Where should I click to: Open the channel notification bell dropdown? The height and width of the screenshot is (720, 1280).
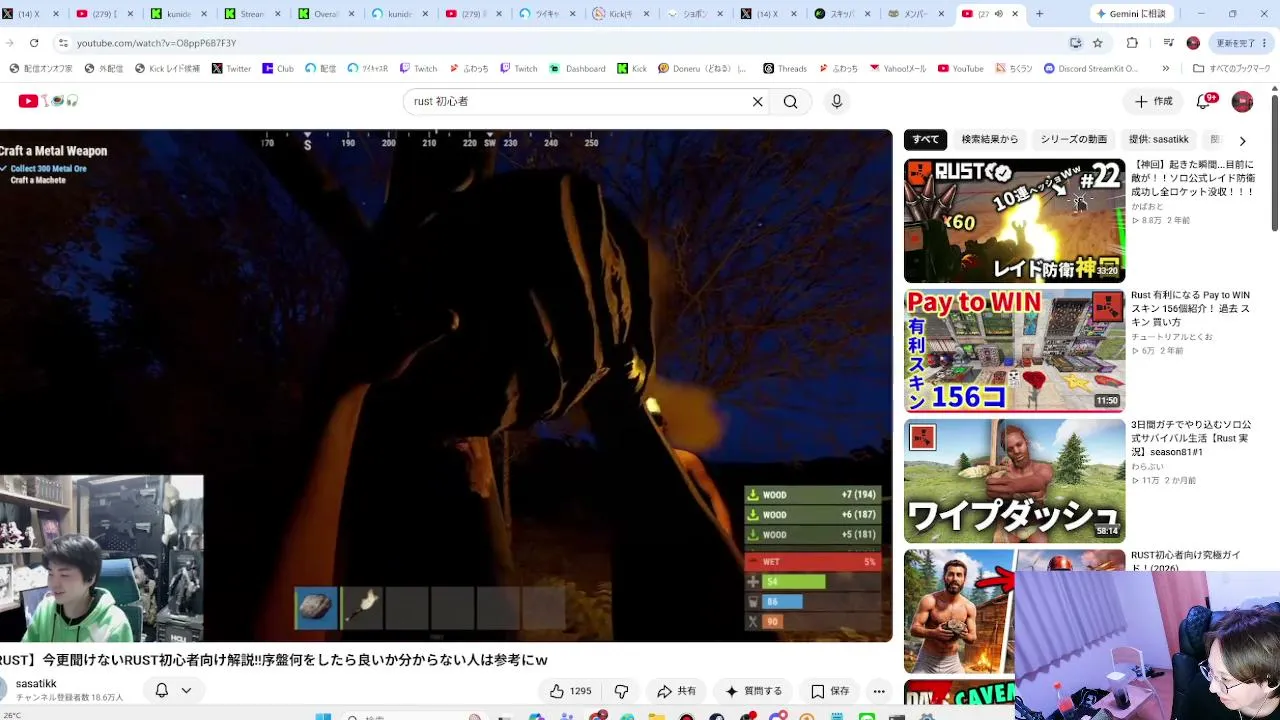(173, 690)
